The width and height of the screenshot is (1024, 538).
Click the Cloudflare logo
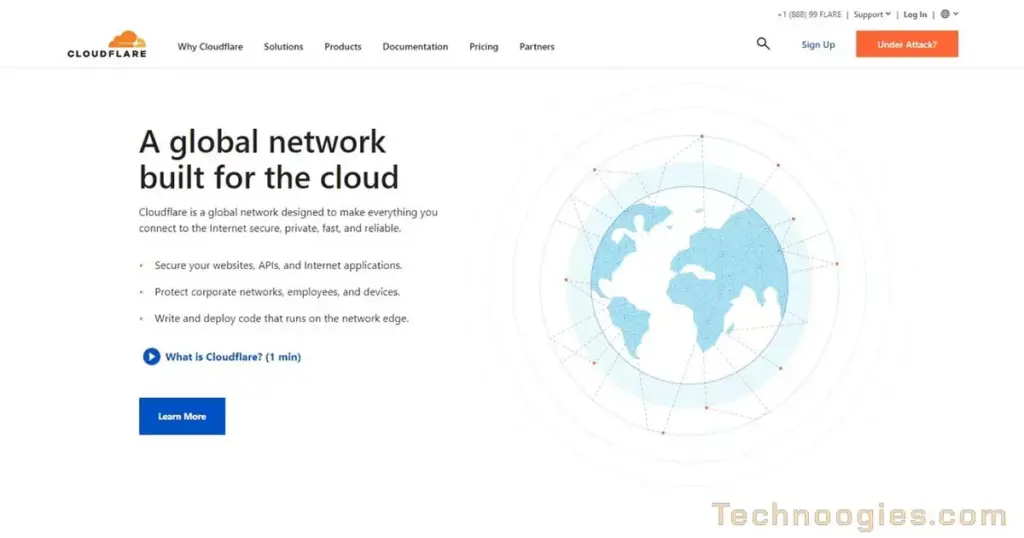tap(107, 44)
